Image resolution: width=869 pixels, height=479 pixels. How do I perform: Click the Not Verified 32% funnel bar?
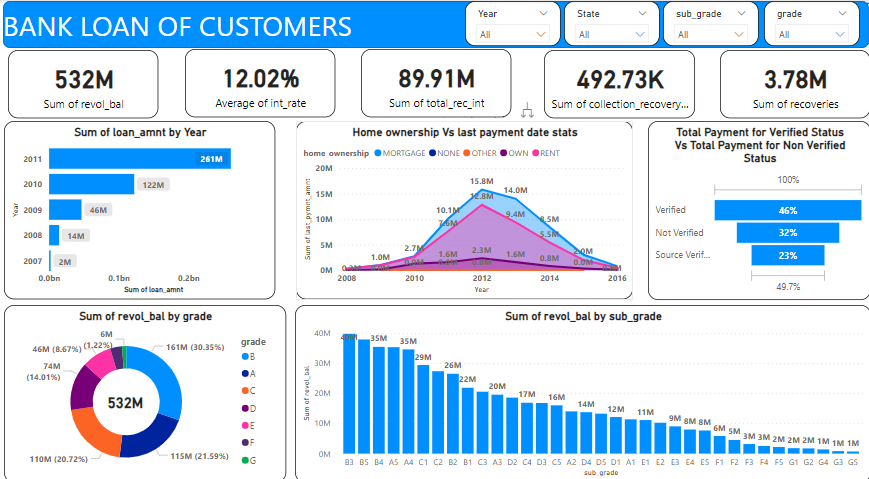[x=787, y=232]
